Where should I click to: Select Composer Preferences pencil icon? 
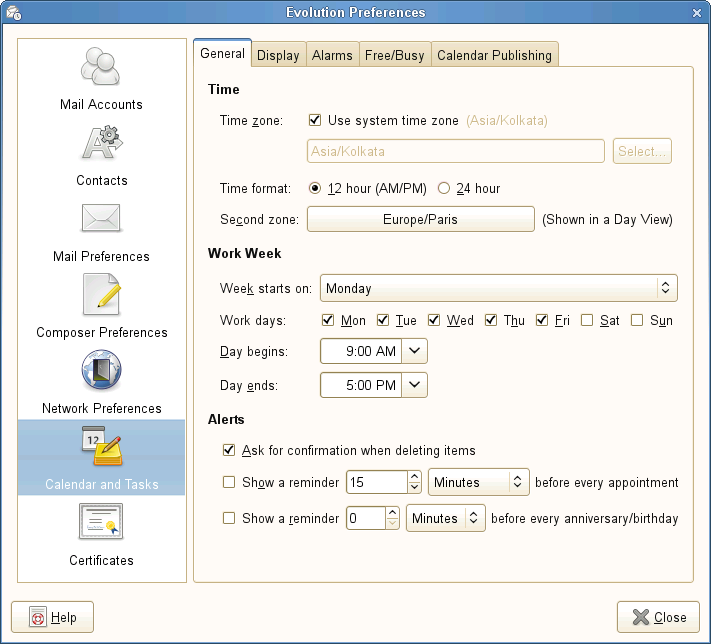[x=101, y=294]
